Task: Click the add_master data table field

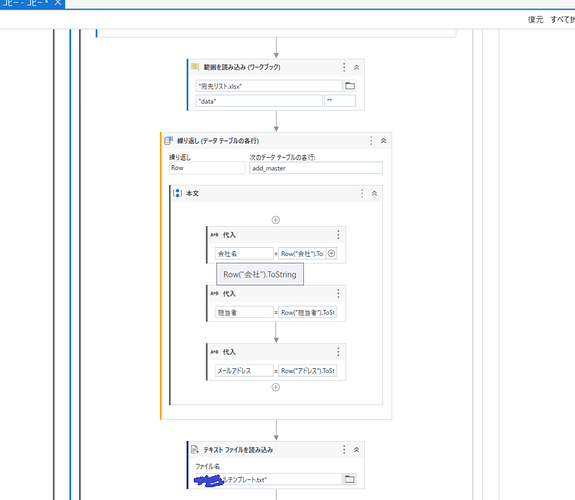Action: point(316,168)
